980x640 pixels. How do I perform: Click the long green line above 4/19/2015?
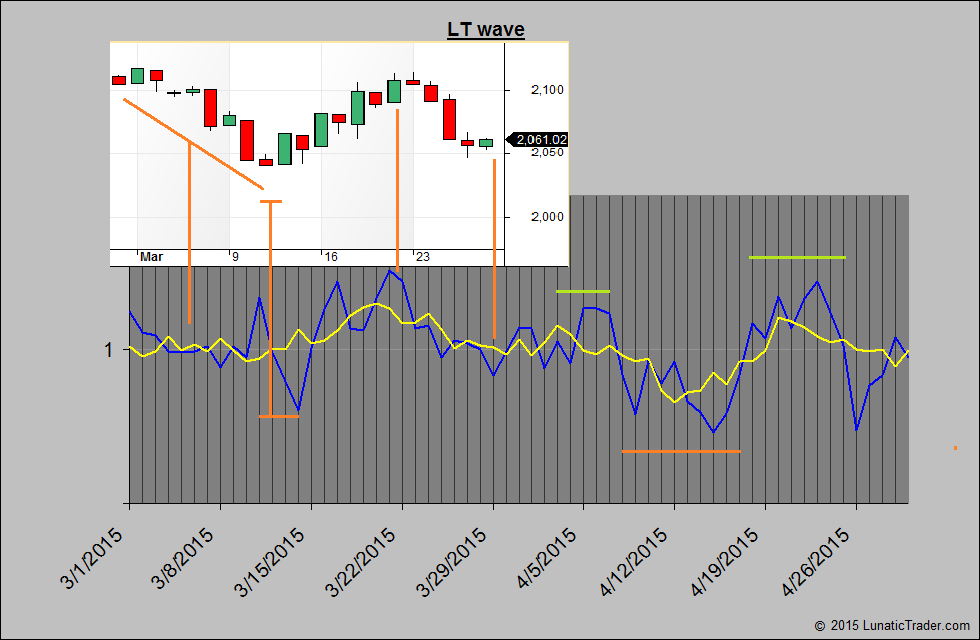coord(797,258)
